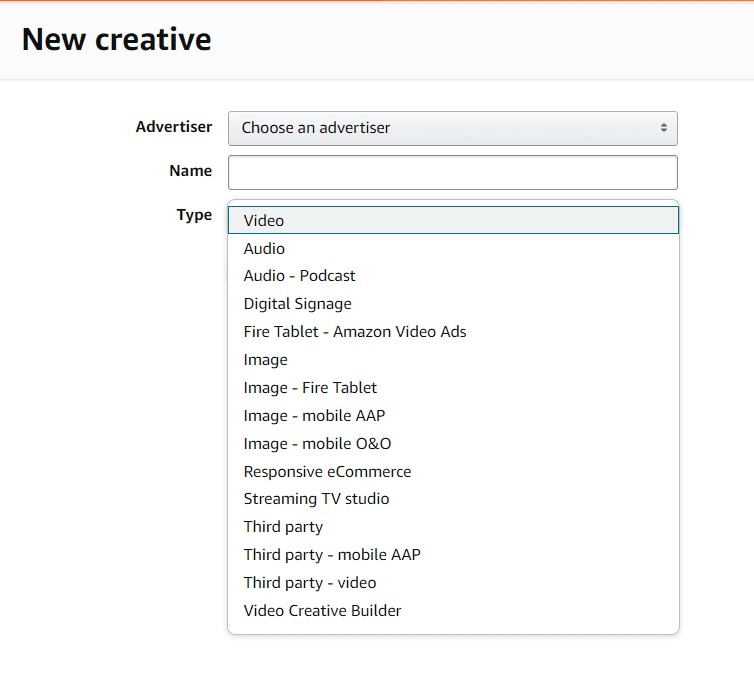Choose the Audio creative type
The height and width of the screenshot is (691, 754).
click(264, 249)
